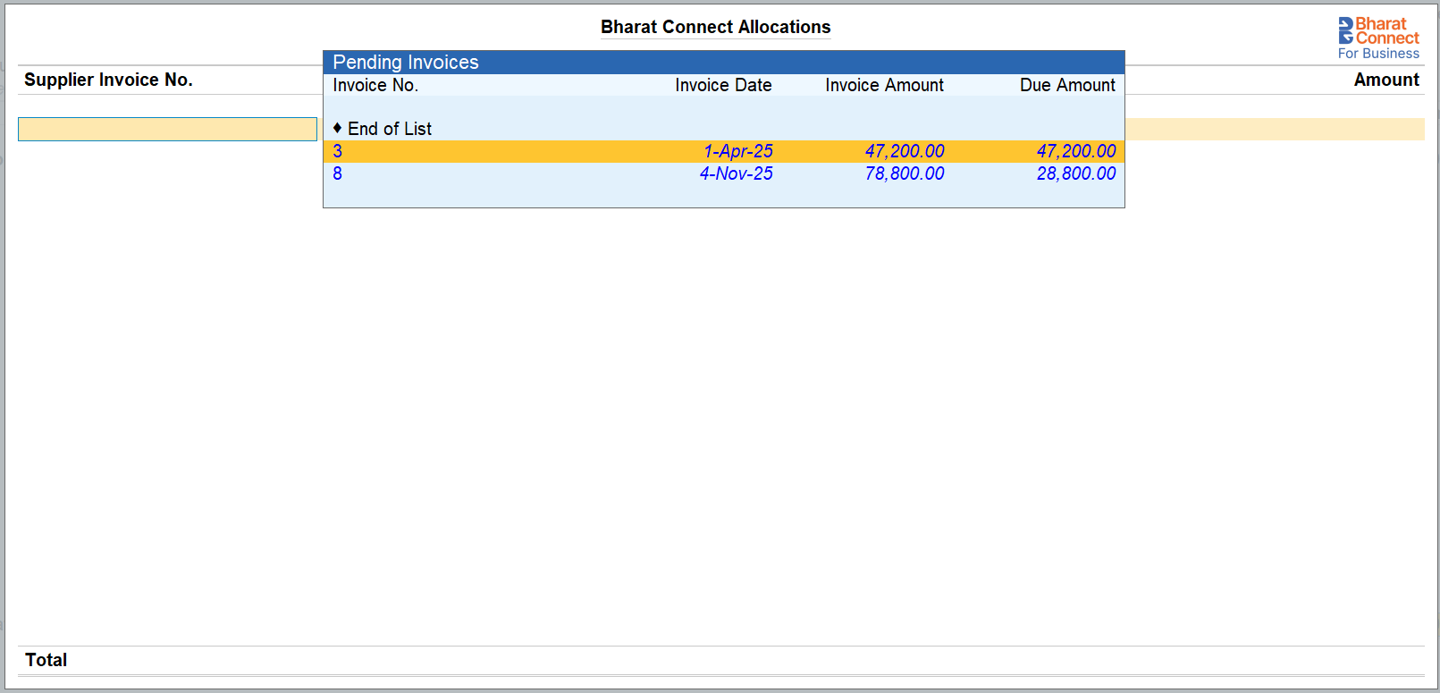This screenshot has height=693, width=1440.
Task: Click the 1-Apr-25 invoice date
Action: coord(738,152)
